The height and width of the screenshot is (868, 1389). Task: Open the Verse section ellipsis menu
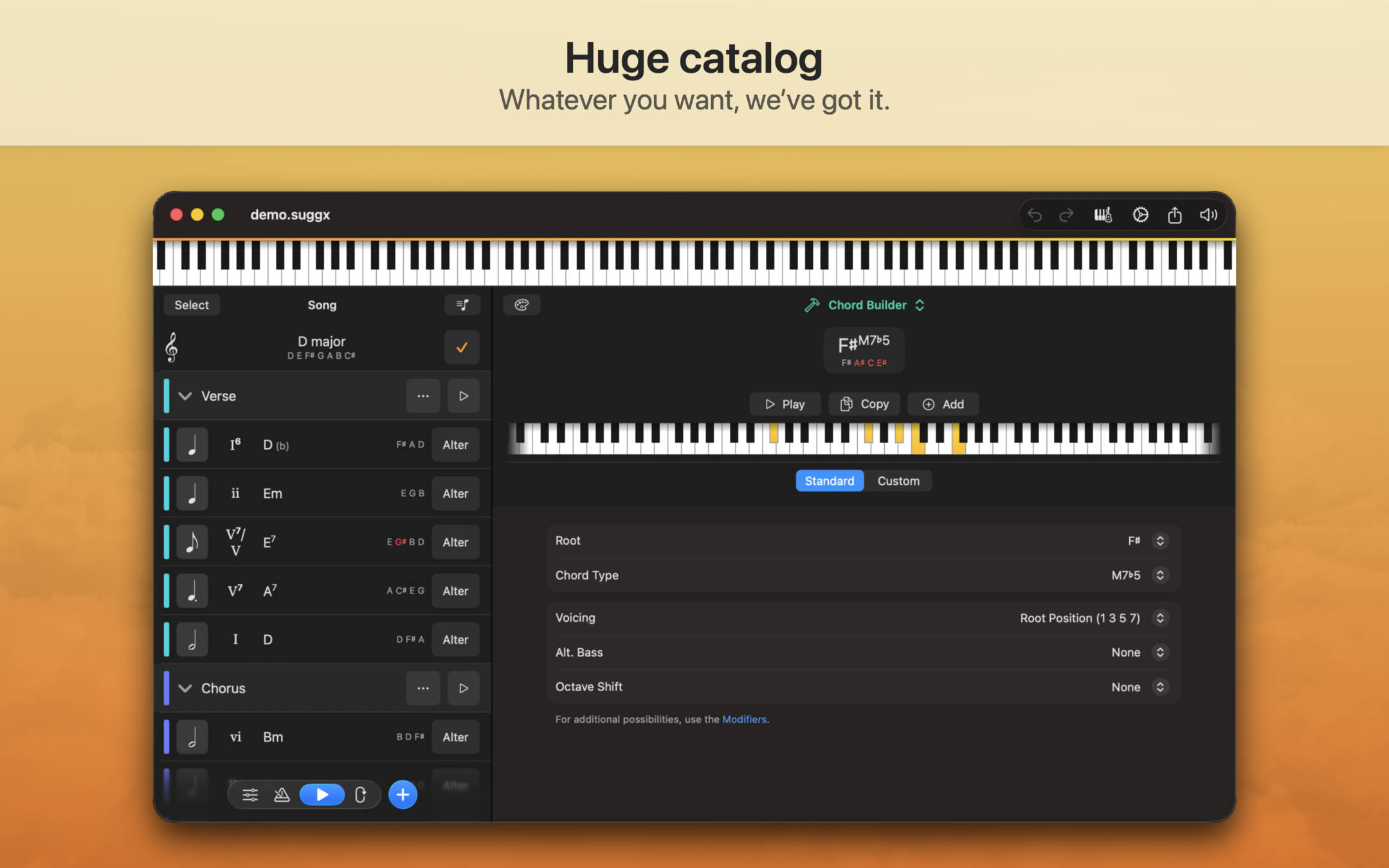coord(422,396)
